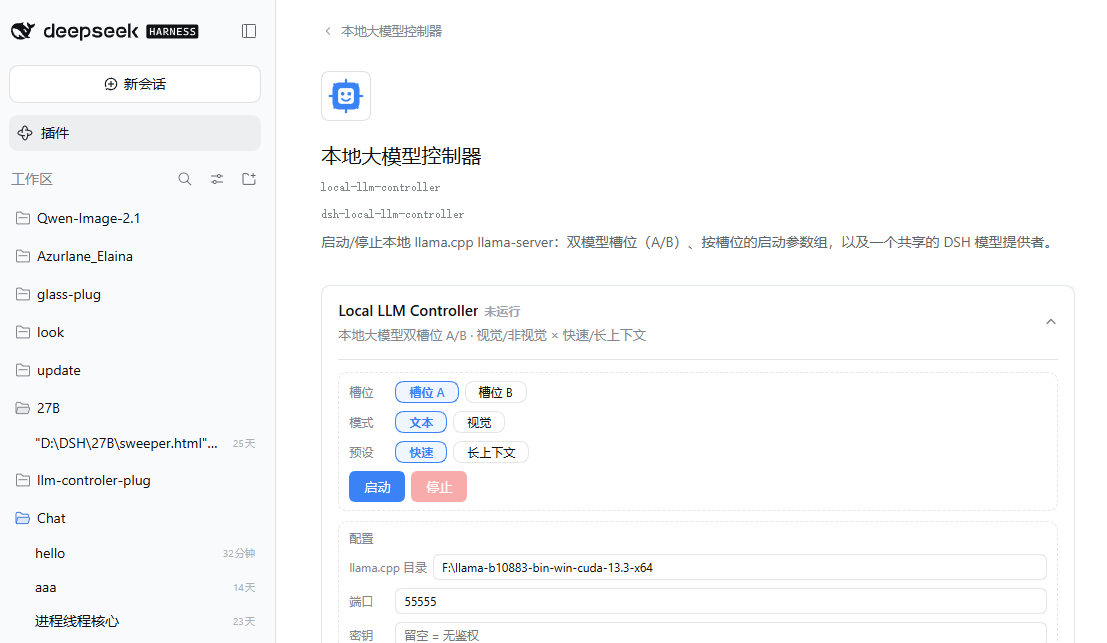Click the local-llm-controller identifier text
This screenshot has height=643, width=1107.
380,188
